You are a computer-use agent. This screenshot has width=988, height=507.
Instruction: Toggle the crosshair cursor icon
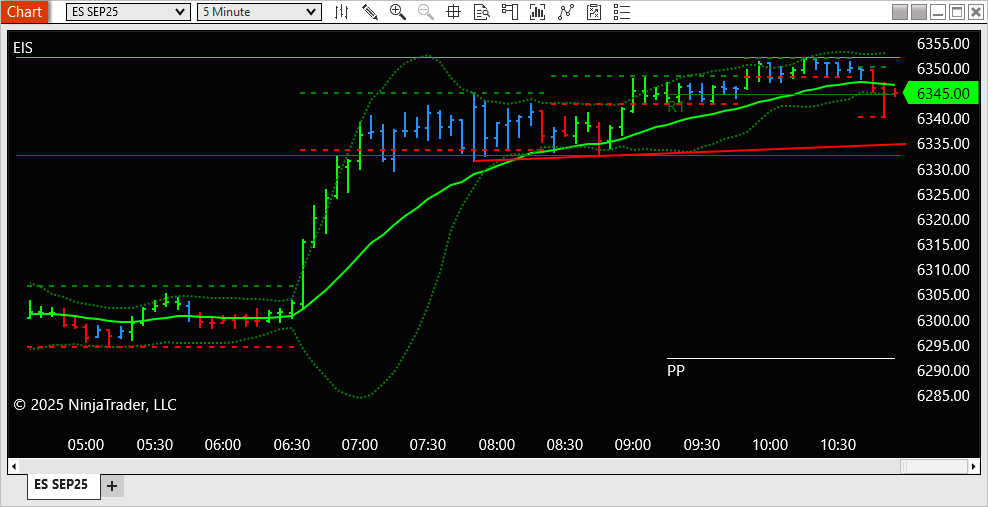coord(453,11)
